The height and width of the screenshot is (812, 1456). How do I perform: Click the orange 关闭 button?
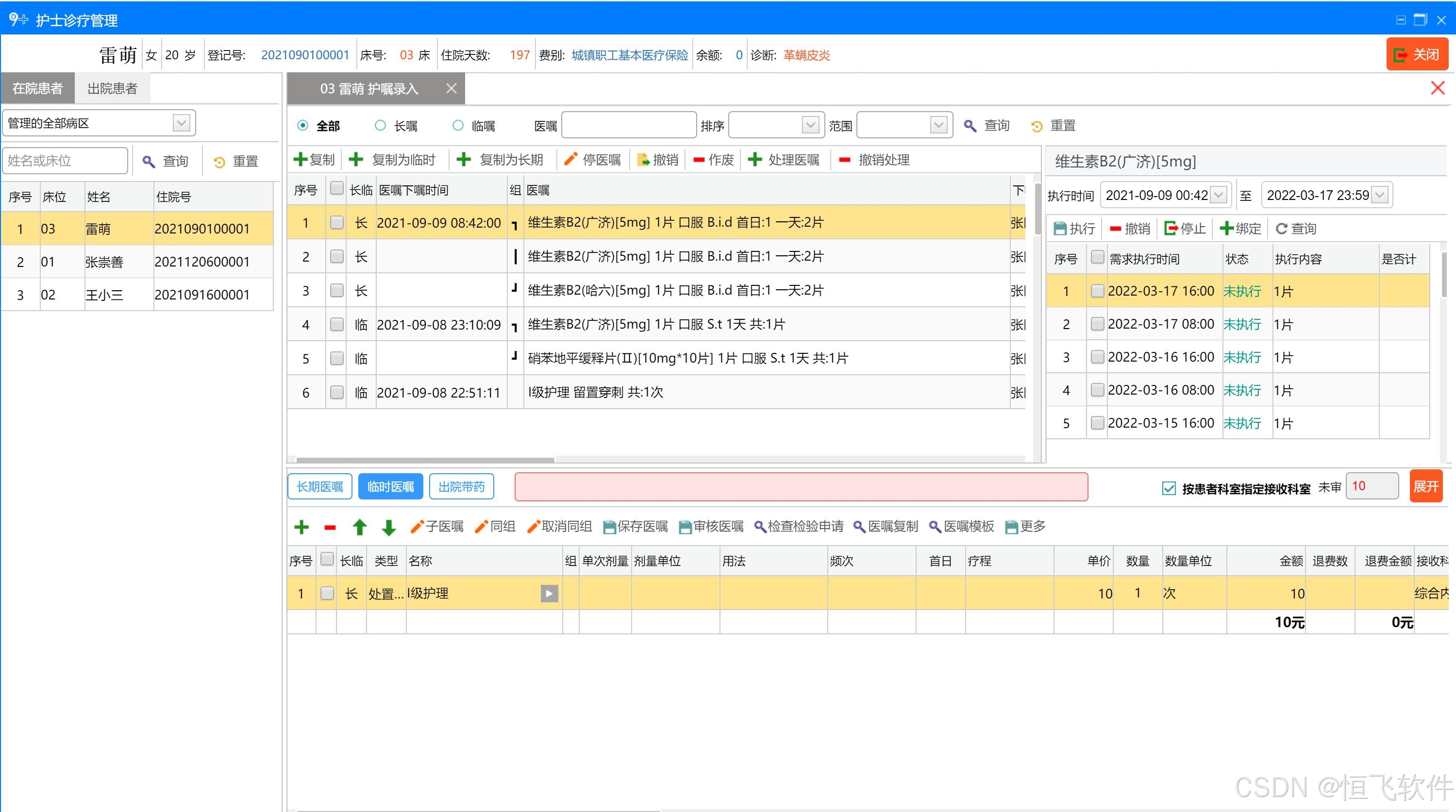pos(1417,55)
